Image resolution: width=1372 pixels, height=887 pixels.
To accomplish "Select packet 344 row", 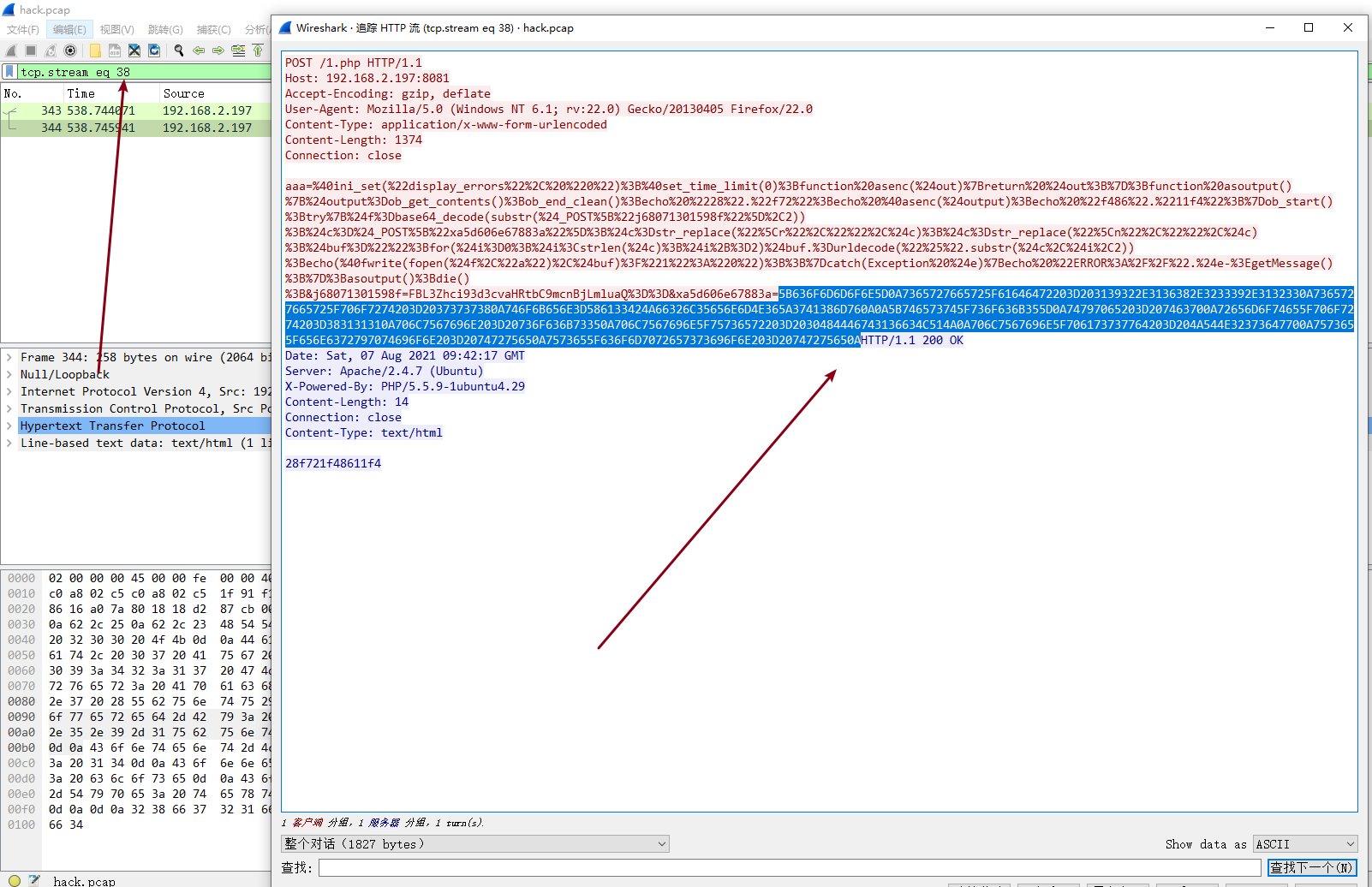I will coord(136,128).
